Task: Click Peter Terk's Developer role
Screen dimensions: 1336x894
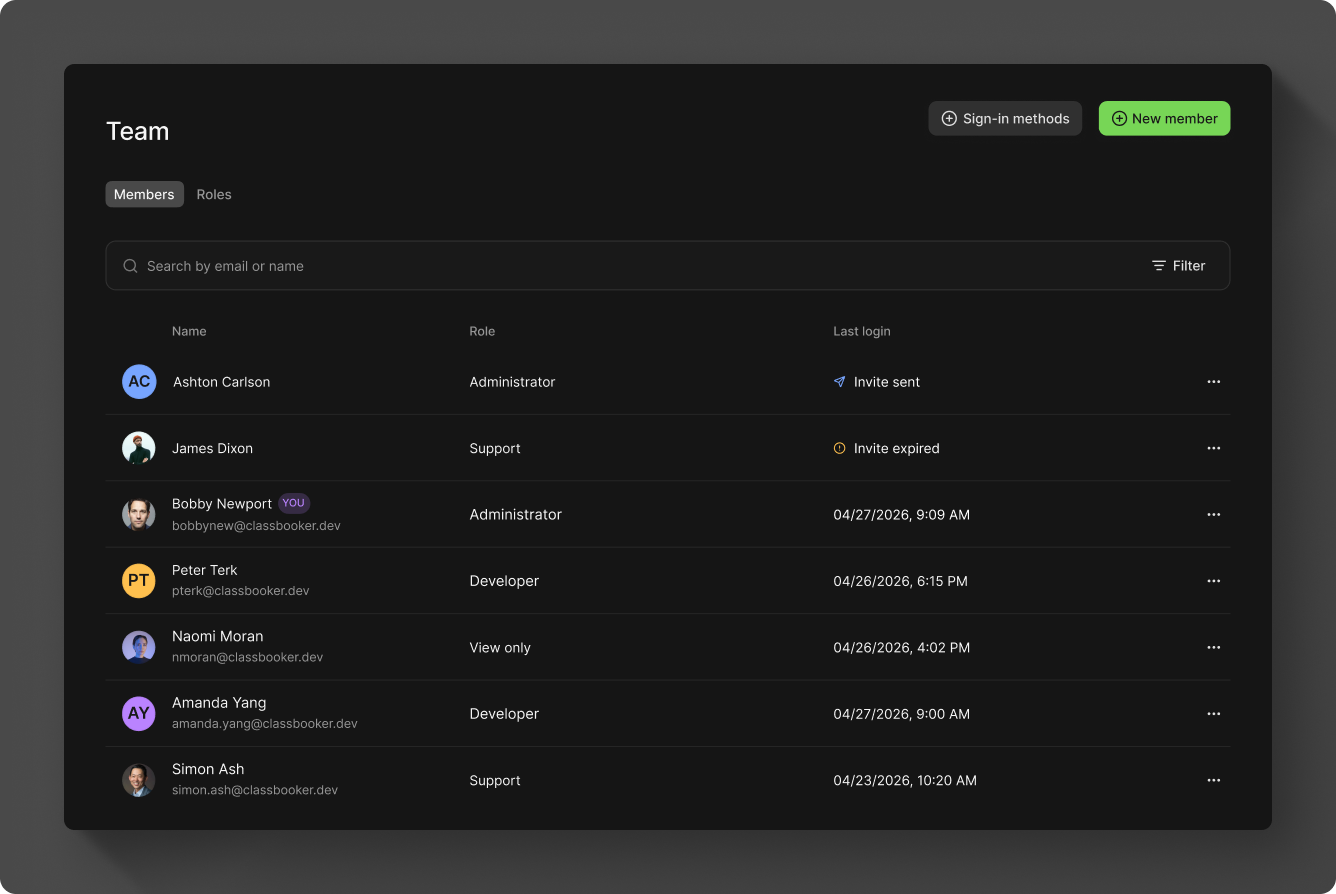Action: (504, 581)
